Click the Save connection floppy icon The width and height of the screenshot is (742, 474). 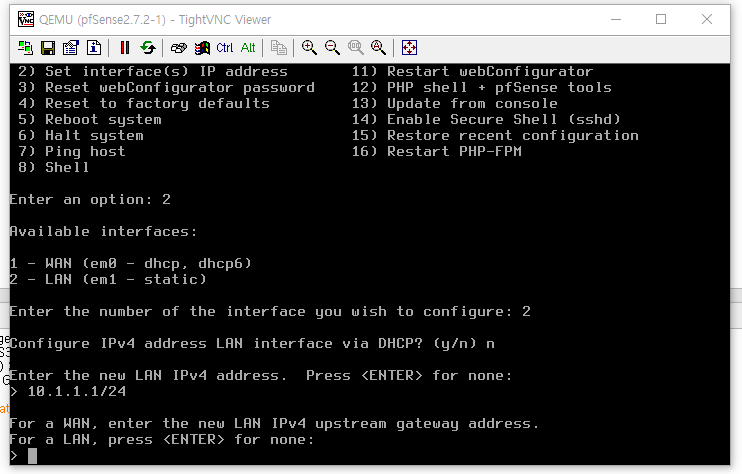pos(48,48)
